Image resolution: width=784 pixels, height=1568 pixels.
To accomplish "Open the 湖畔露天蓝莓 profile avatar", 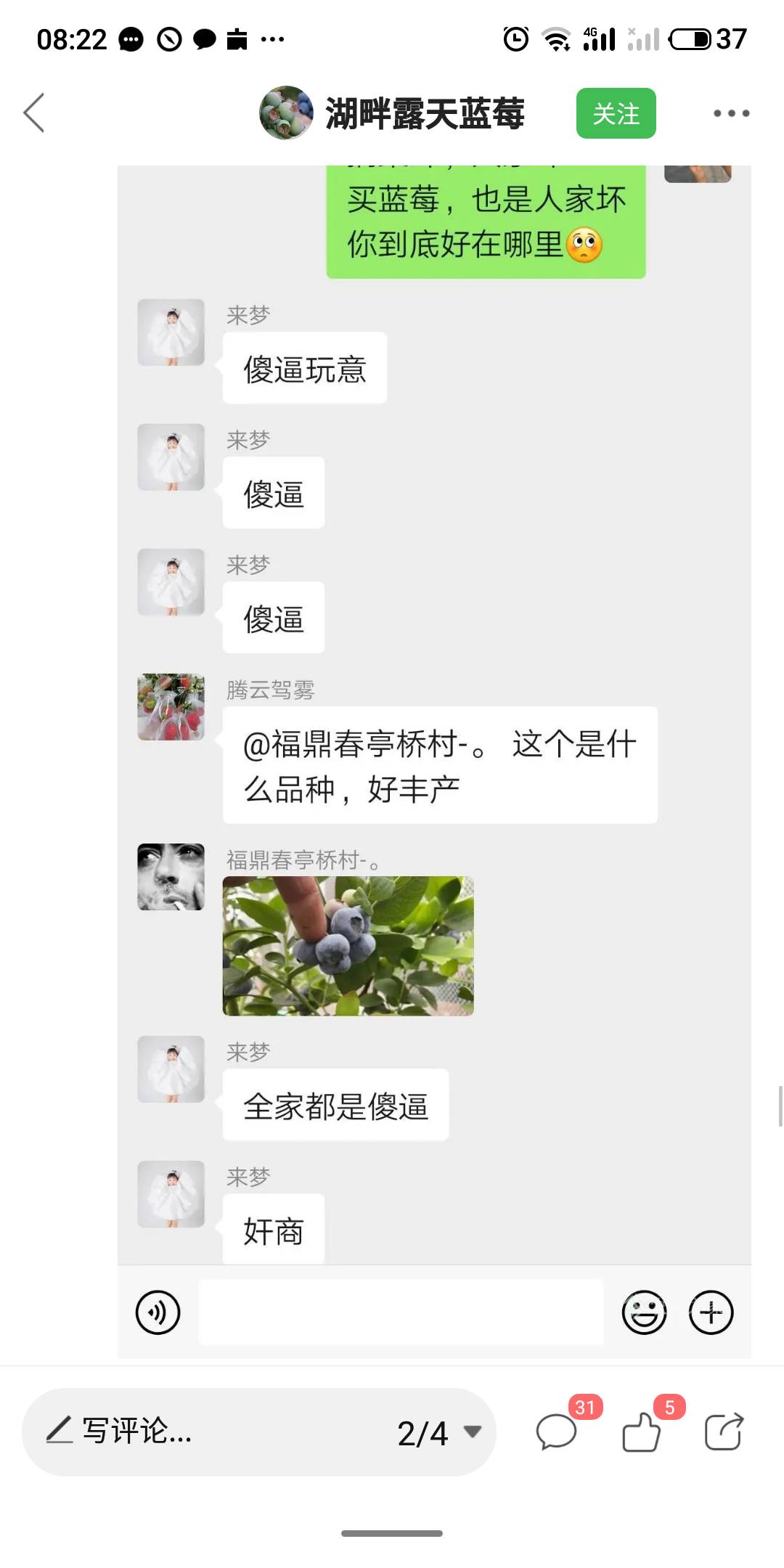I will coord(286,113).
